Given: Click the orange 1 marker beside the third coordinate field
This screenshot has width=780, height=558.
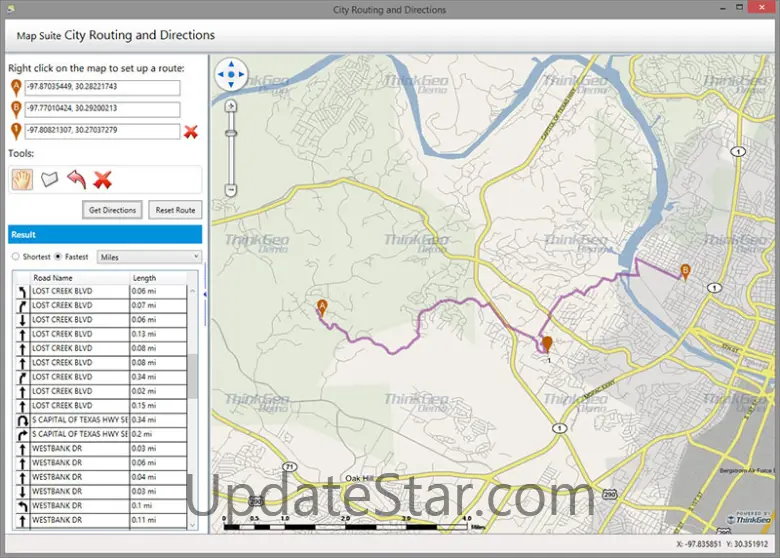Looking at the screenshot, I should point(16,132).
